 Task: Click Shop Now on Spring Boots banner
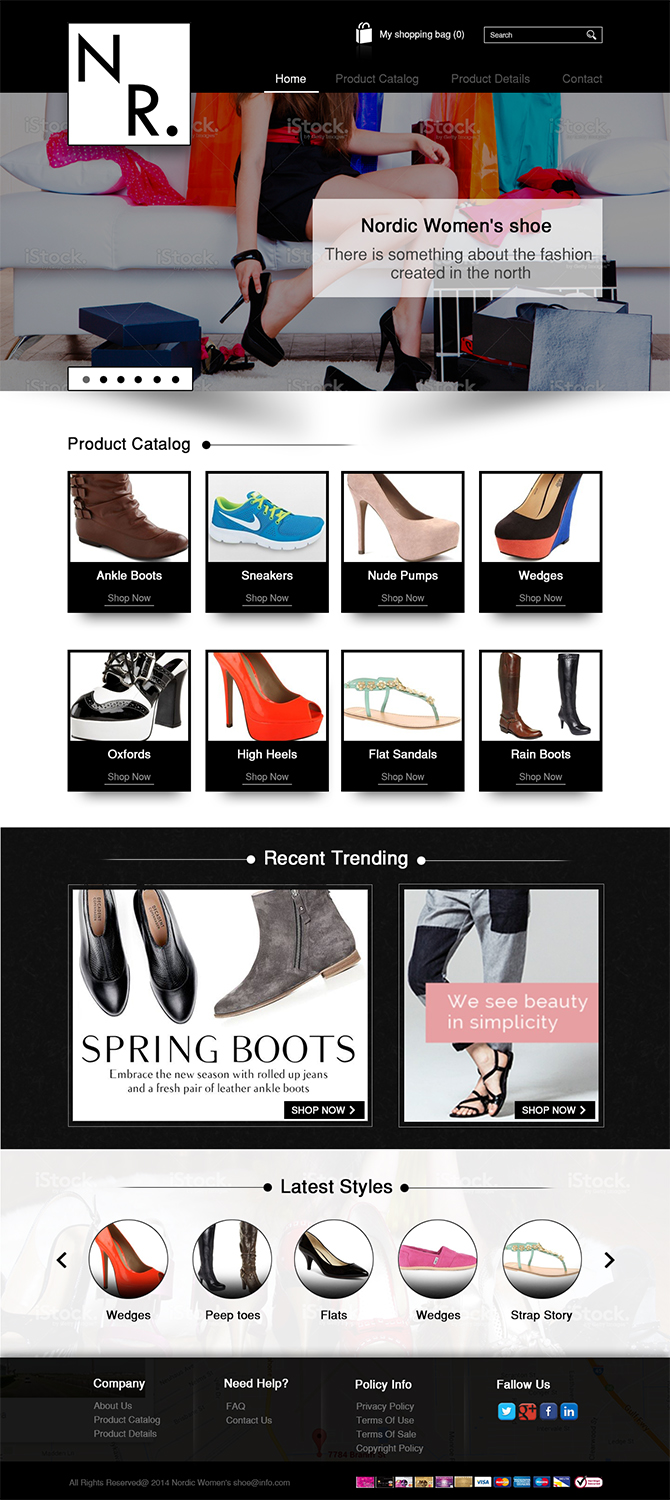pos(324,1110)
